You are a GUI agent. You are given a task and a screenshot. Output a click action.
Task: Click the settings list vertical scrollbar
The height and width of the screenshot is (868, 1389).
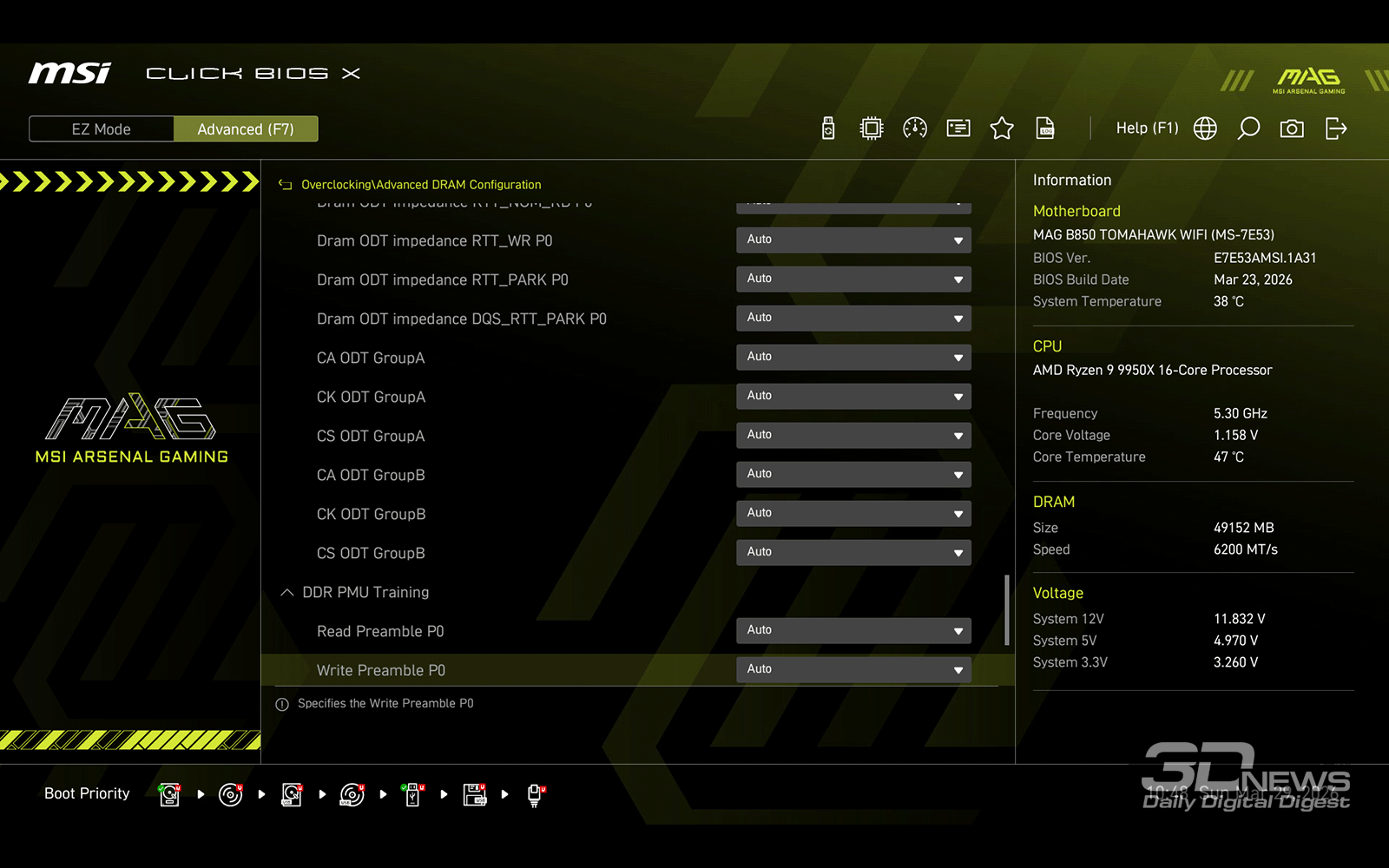pos(1007,609)
